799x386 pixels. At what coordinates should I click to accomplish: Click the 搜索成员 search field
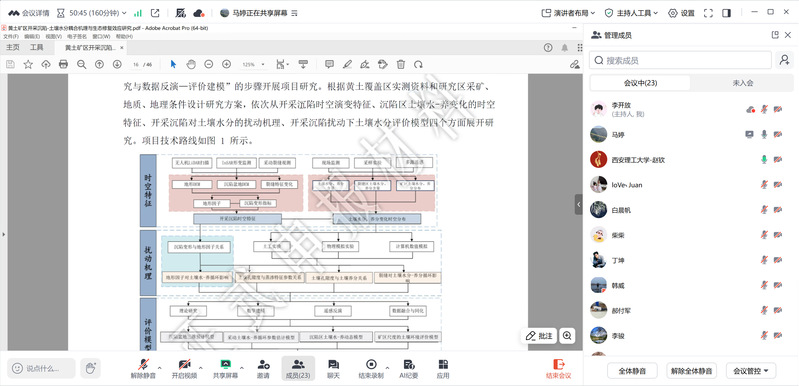[x=680, y=60]
